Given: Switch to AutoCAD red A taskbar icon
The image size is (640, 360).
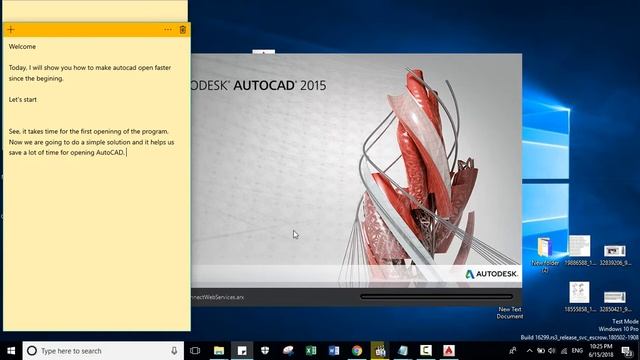Looking at the screenshot, I should (x=449, y=351).
